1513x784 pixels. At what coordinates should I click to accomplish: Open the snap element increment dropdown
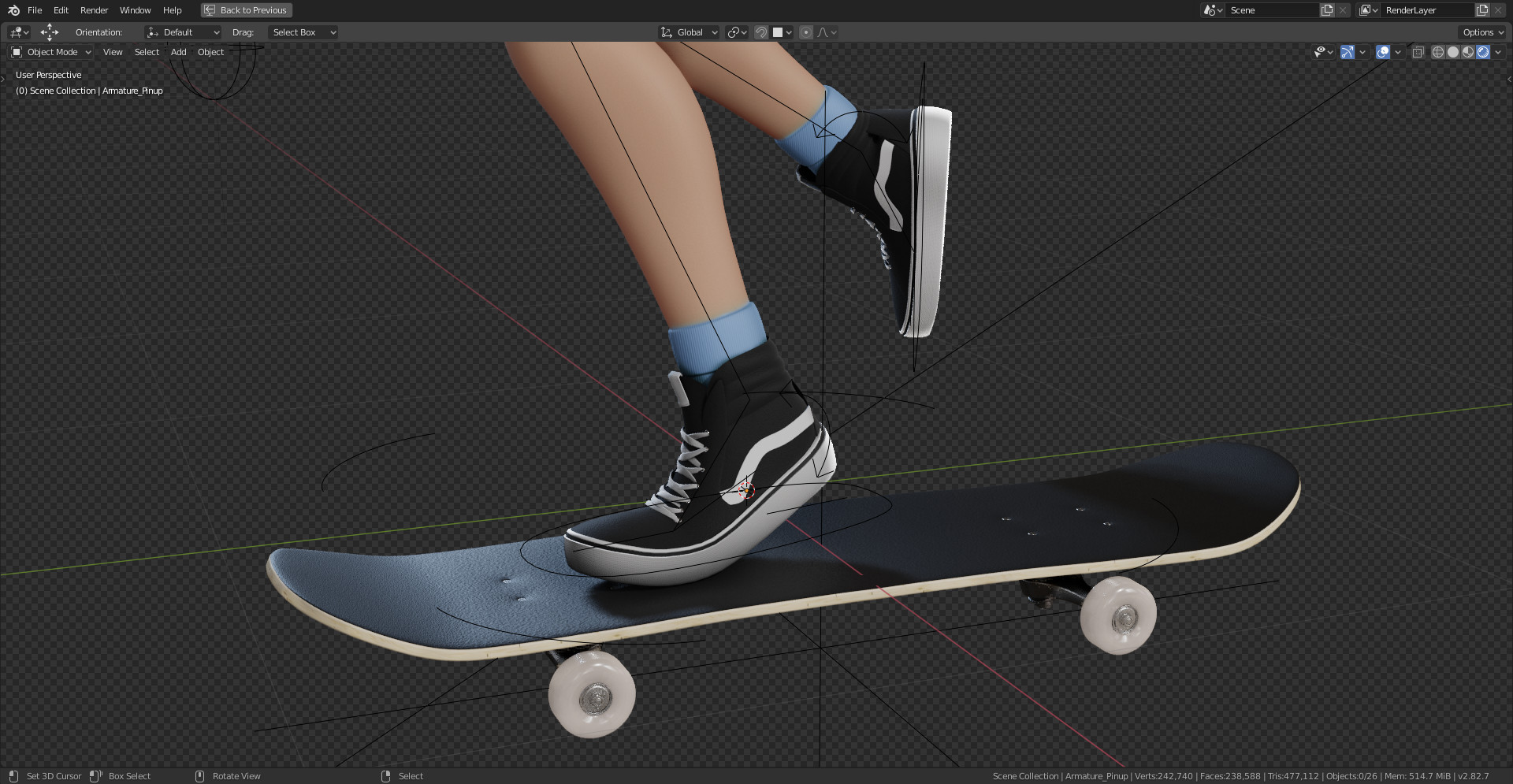pos(782,32)
